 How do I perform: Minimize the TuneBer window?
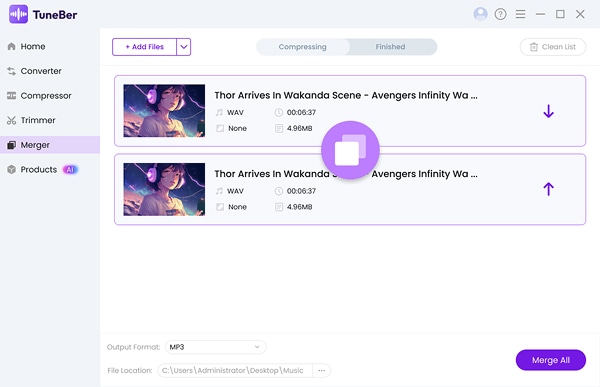tap(540, 14)
